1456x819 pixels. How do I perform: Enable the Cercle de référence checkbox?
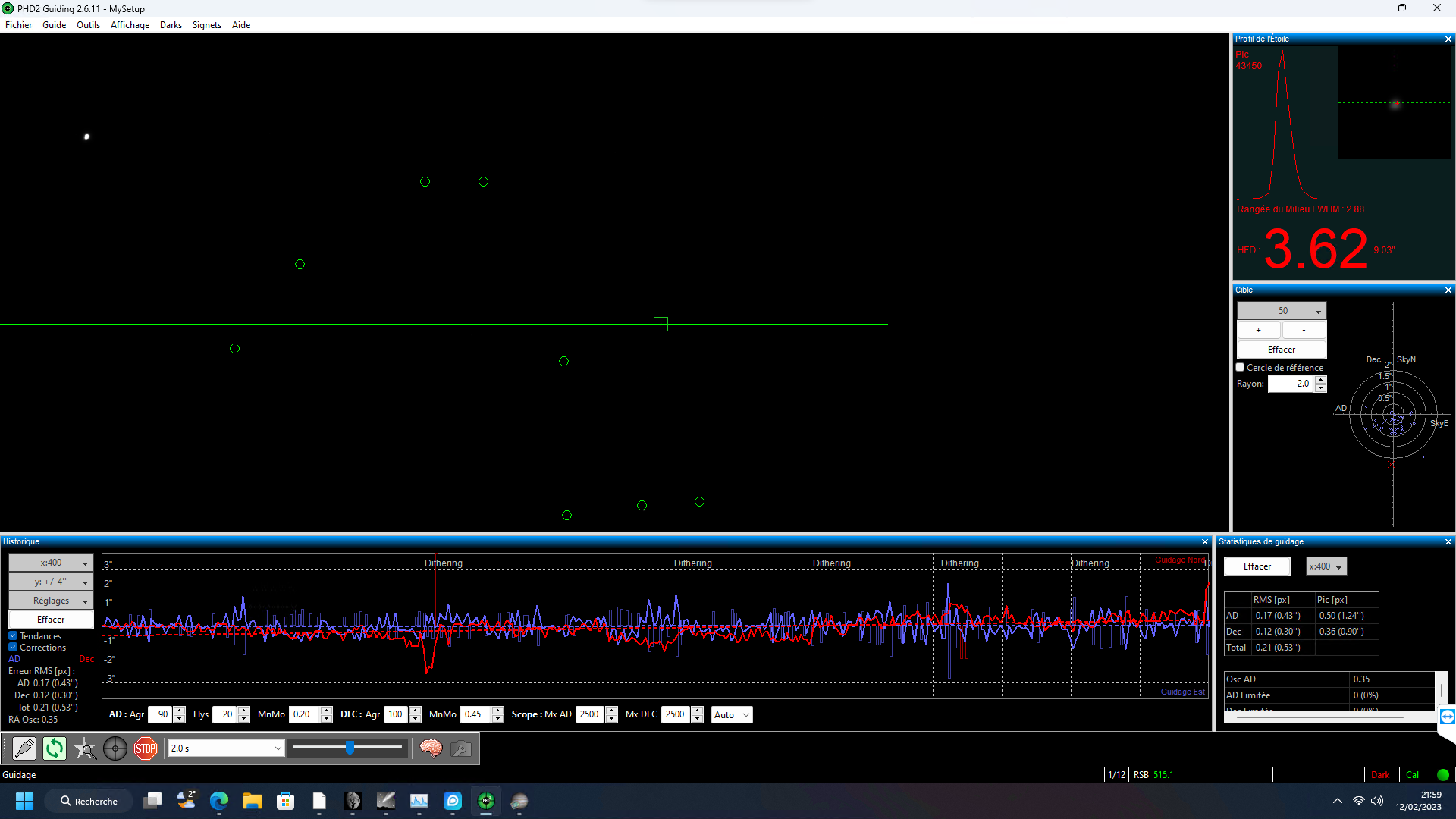point(1241,367)
